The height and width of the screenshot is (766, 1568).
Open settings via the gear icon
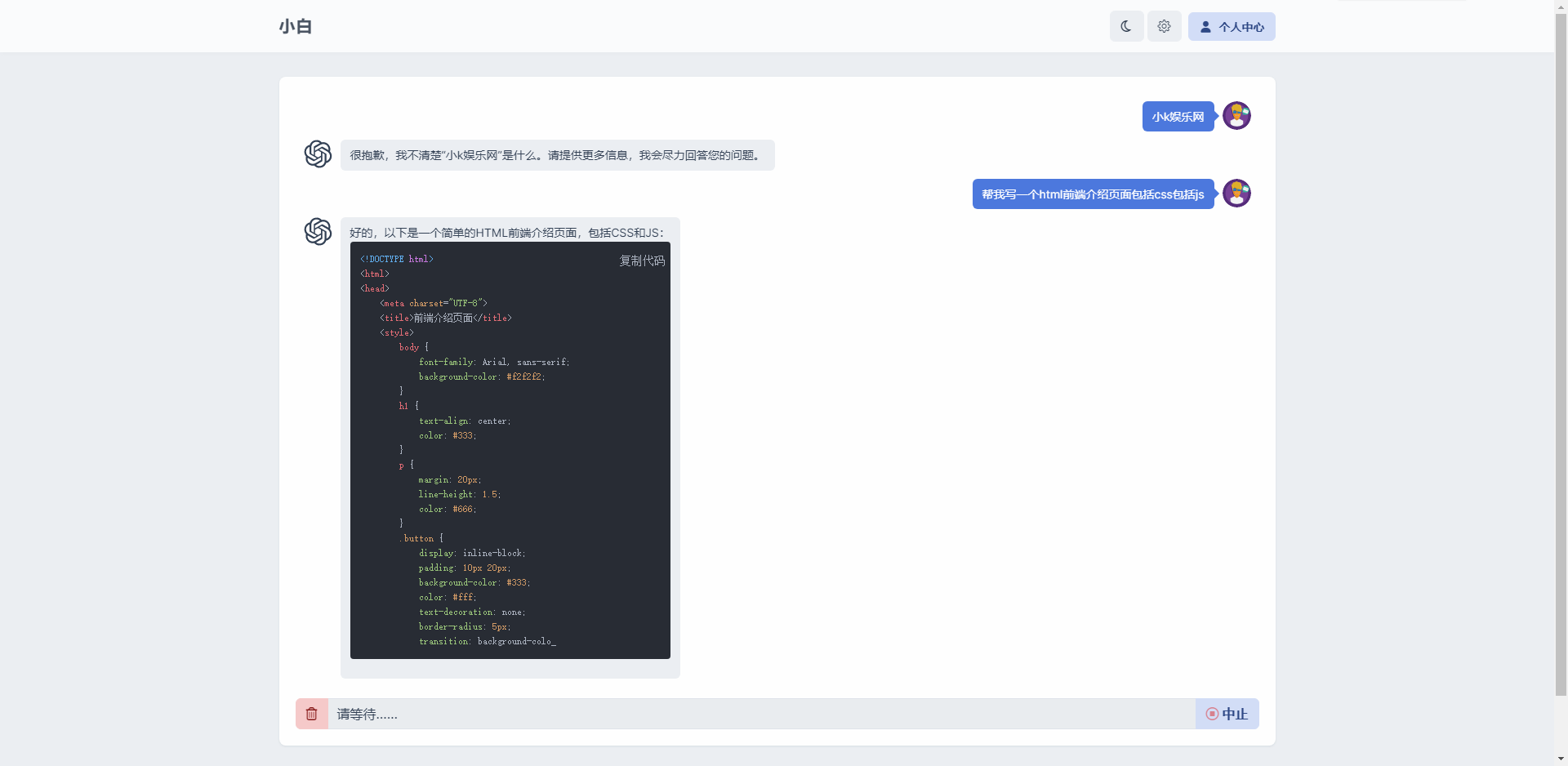tap(1164, 26)
